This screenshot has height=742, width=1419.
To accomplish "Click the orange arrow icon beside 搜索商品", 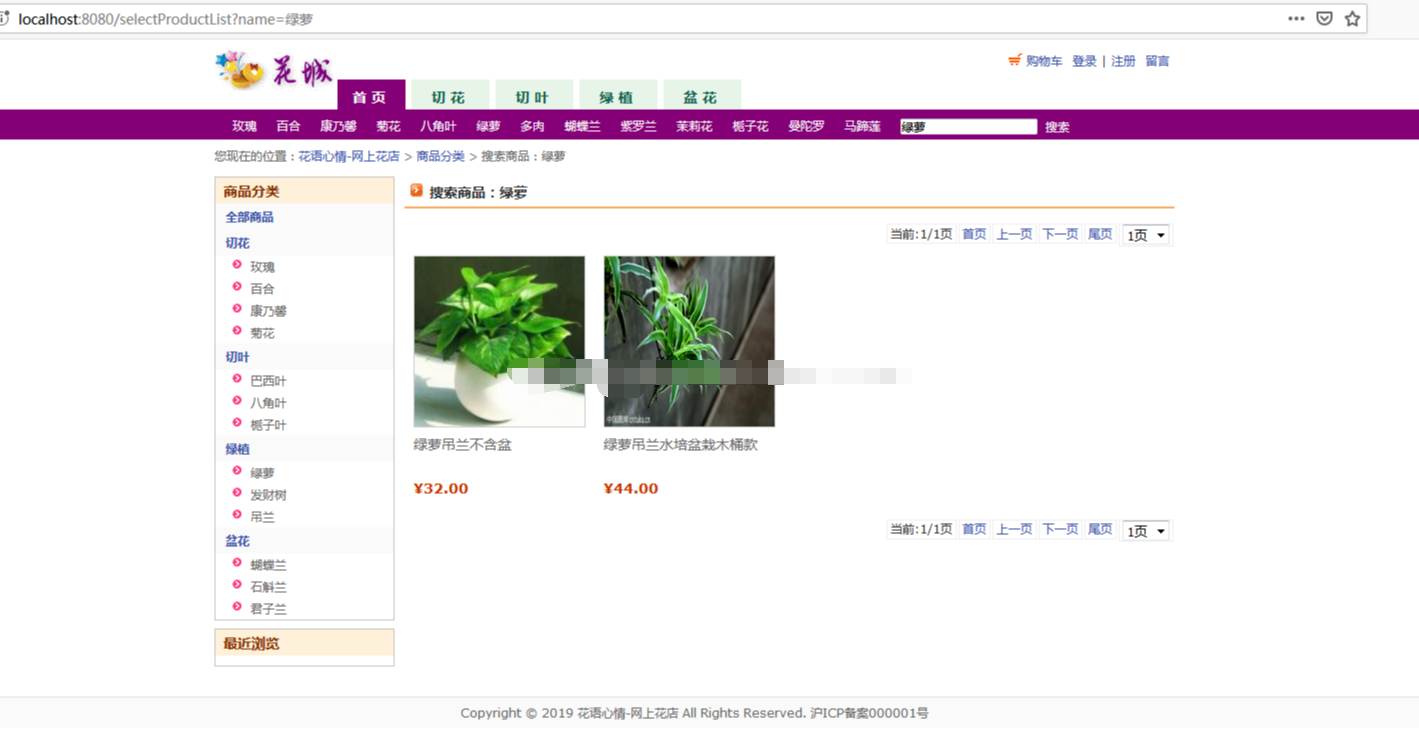I will click(417, 190).
